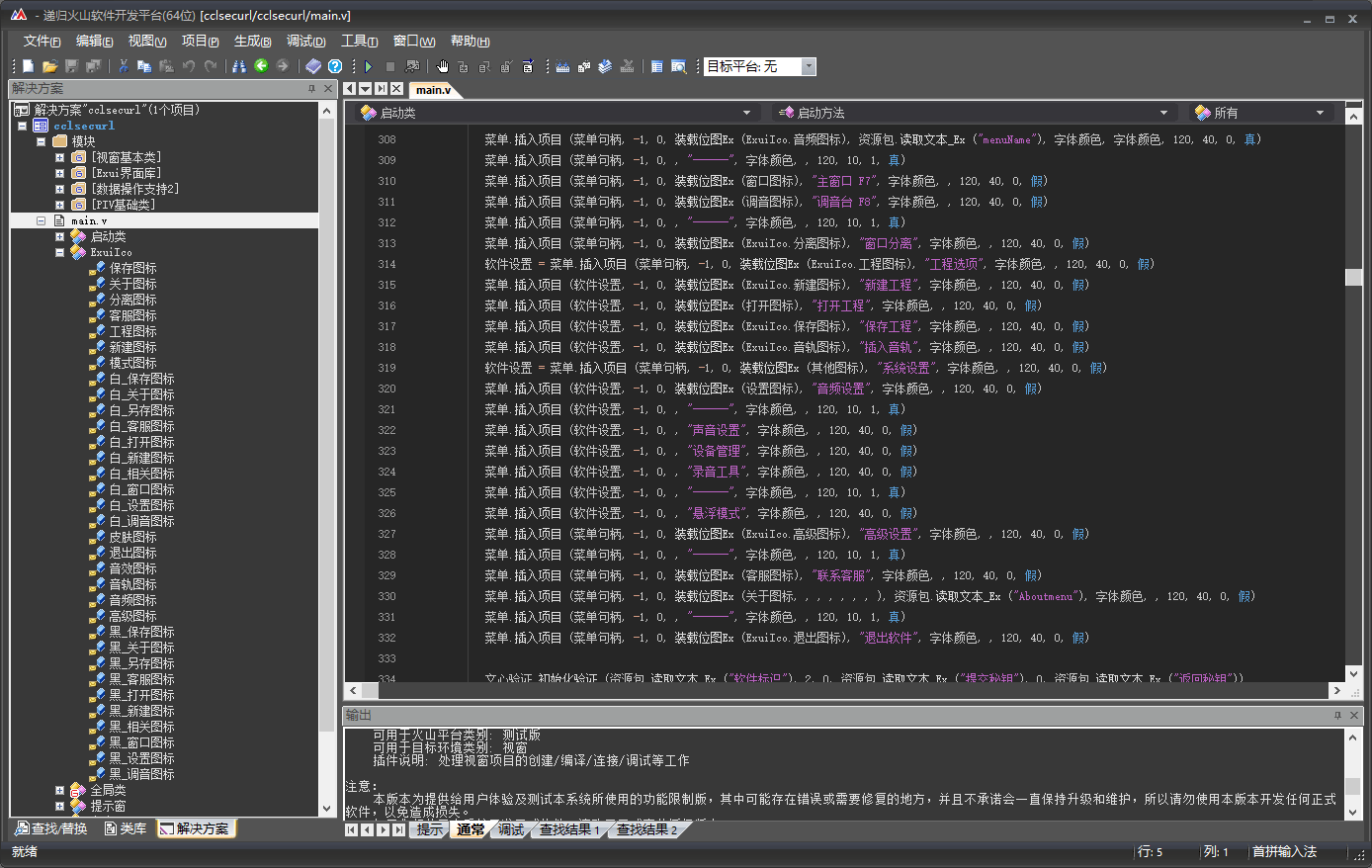The height and width of the screenshot is (868, 1372).
Task: Select 保存图标 in the tree
Action: pos(132,268)
